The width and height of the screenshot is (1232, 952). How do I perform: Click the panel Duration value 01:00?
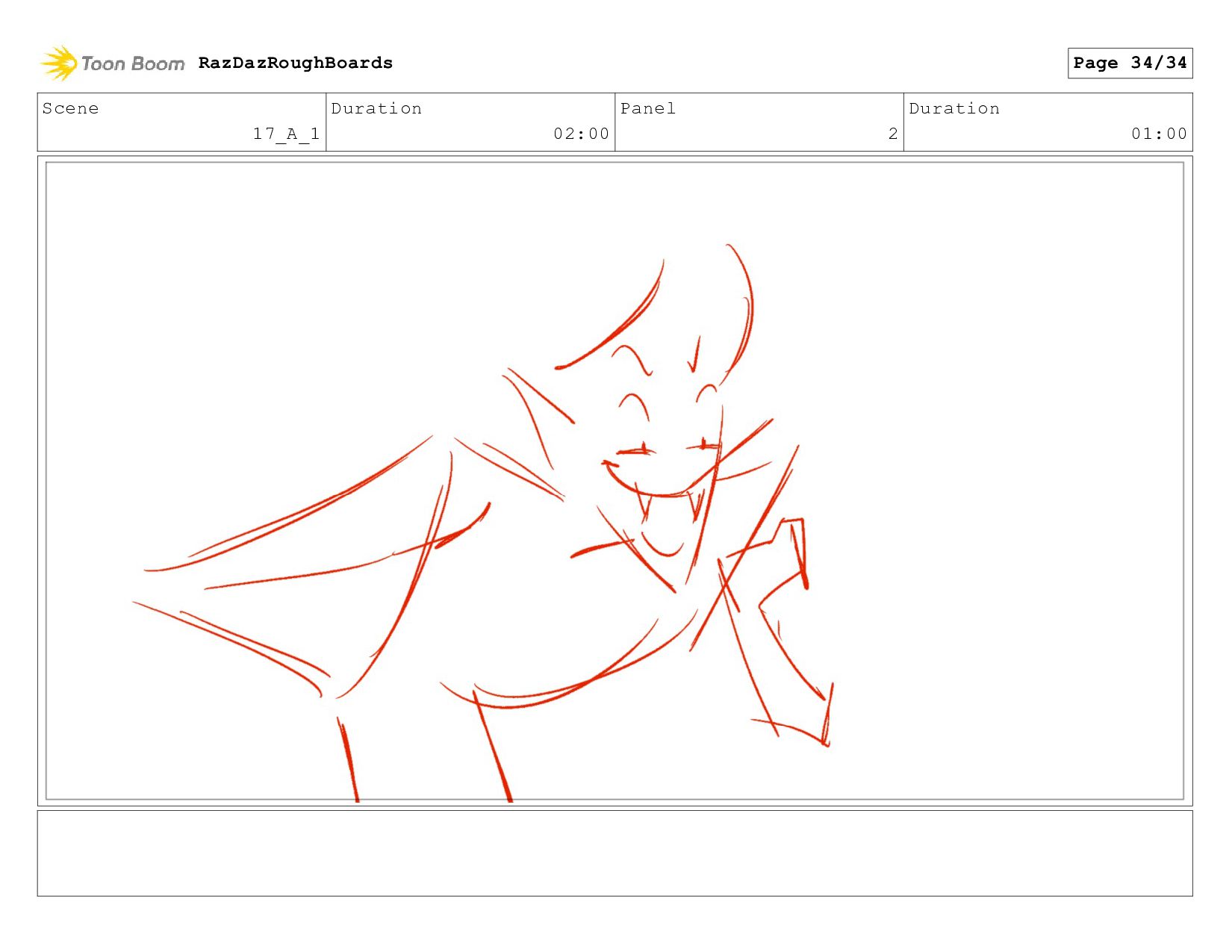coord(1159,134)
